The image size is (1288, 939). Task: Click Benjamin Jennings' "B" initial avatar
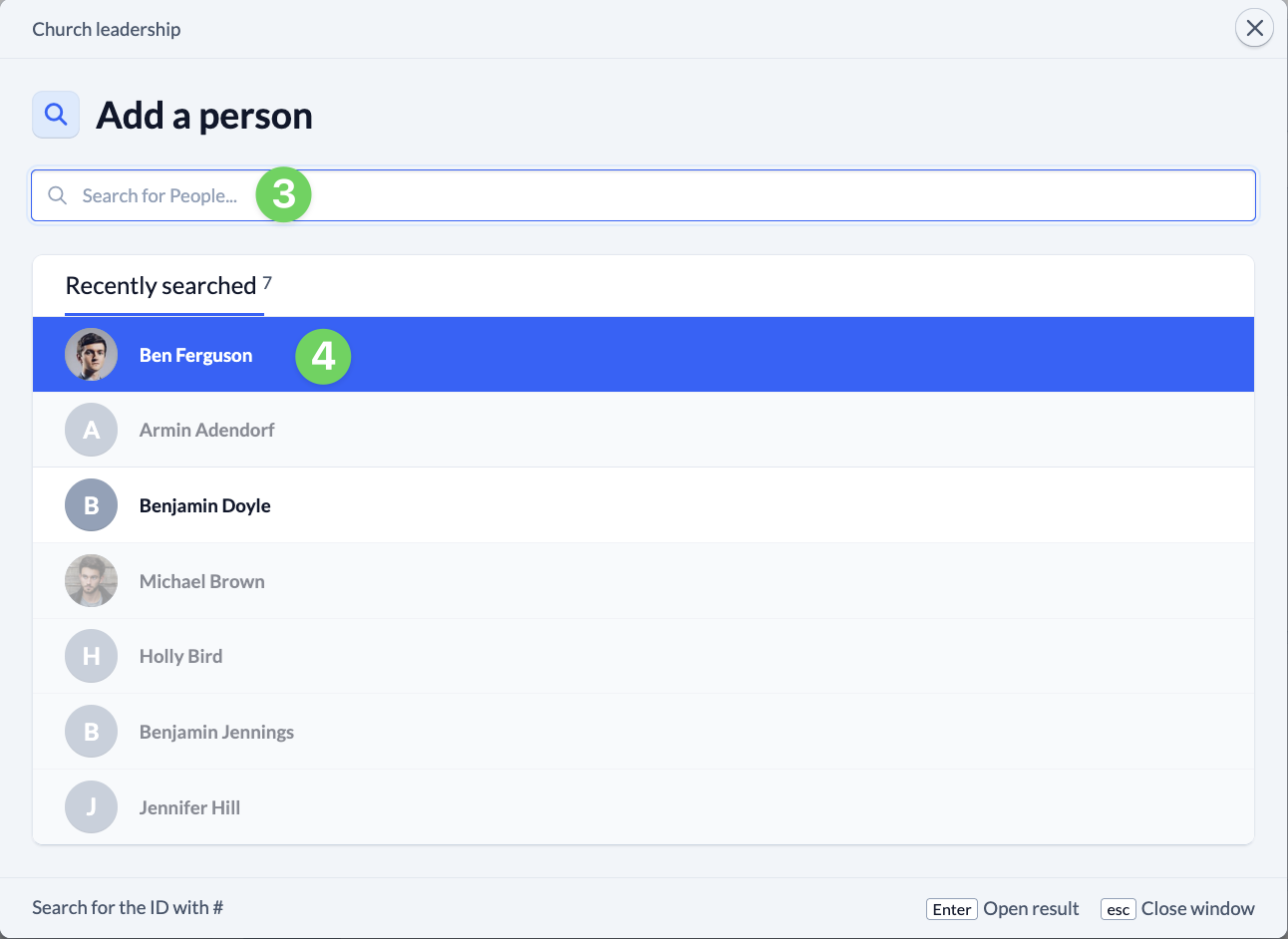pyautogui.click(x=91, y=731)
